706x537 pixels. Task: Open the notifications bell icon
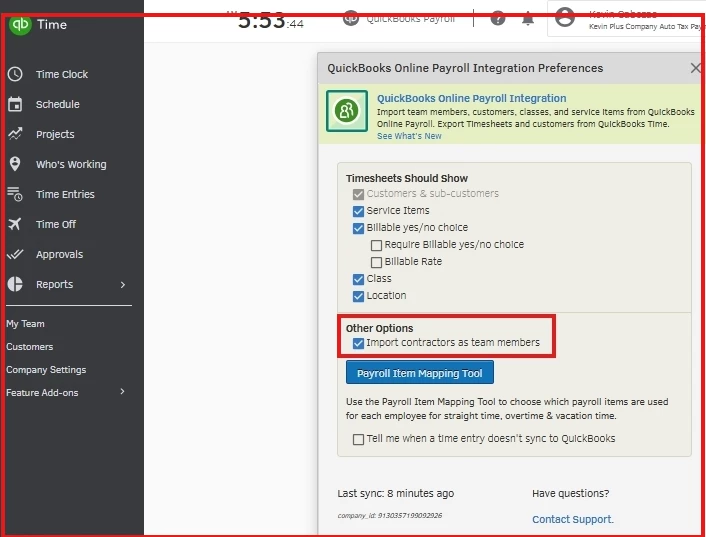tap(528, 19)
